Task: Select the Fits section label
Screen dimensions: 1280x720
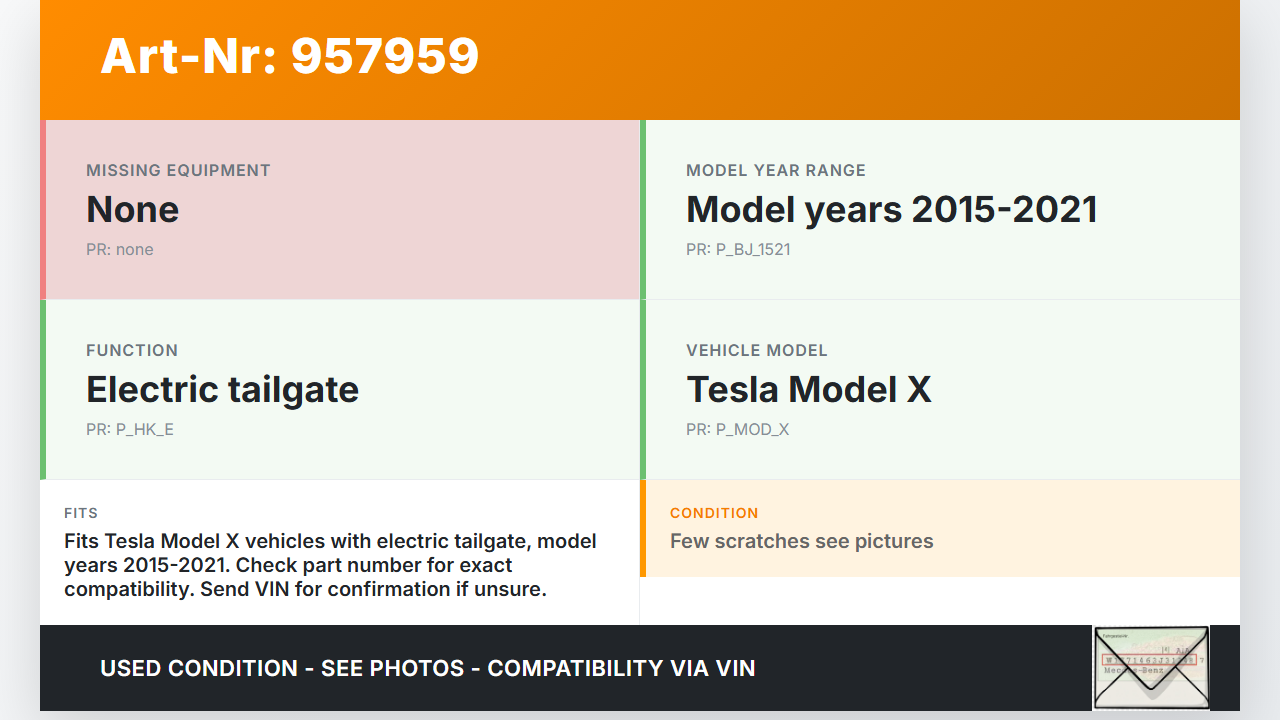Action: (x=81, y=513)
